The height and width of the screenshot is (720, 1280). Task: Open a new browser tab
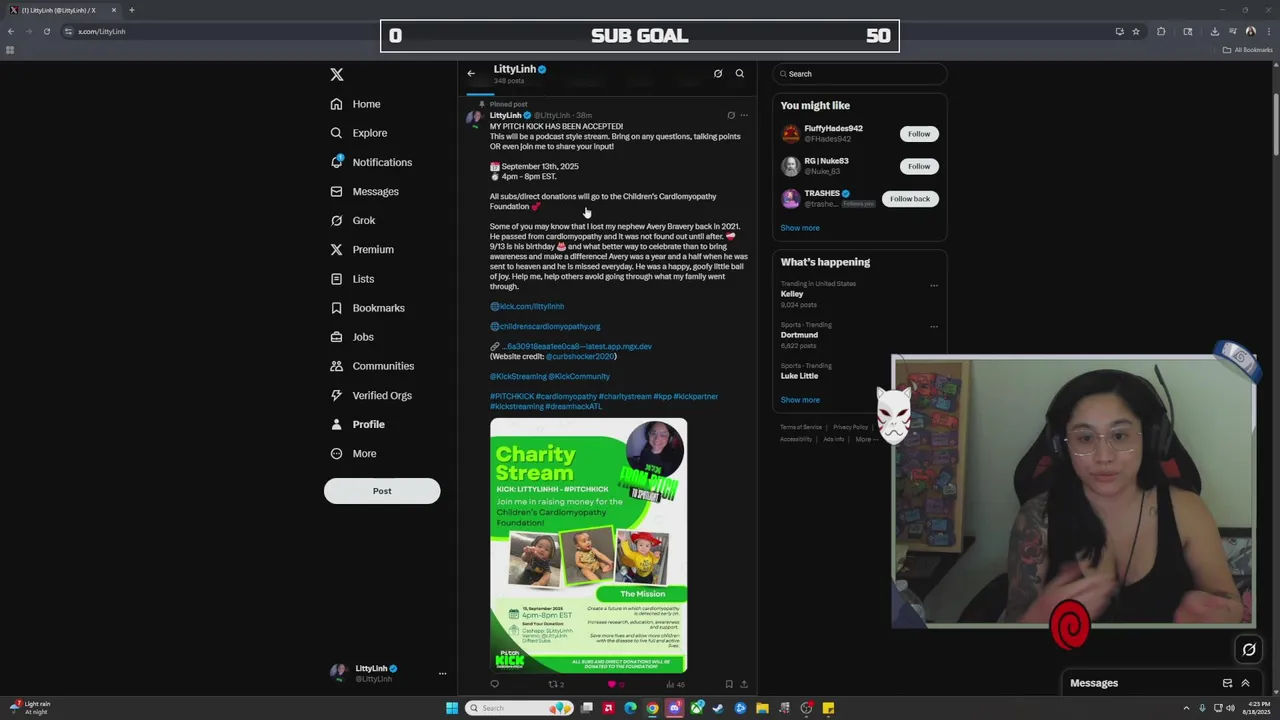(131, 10)
